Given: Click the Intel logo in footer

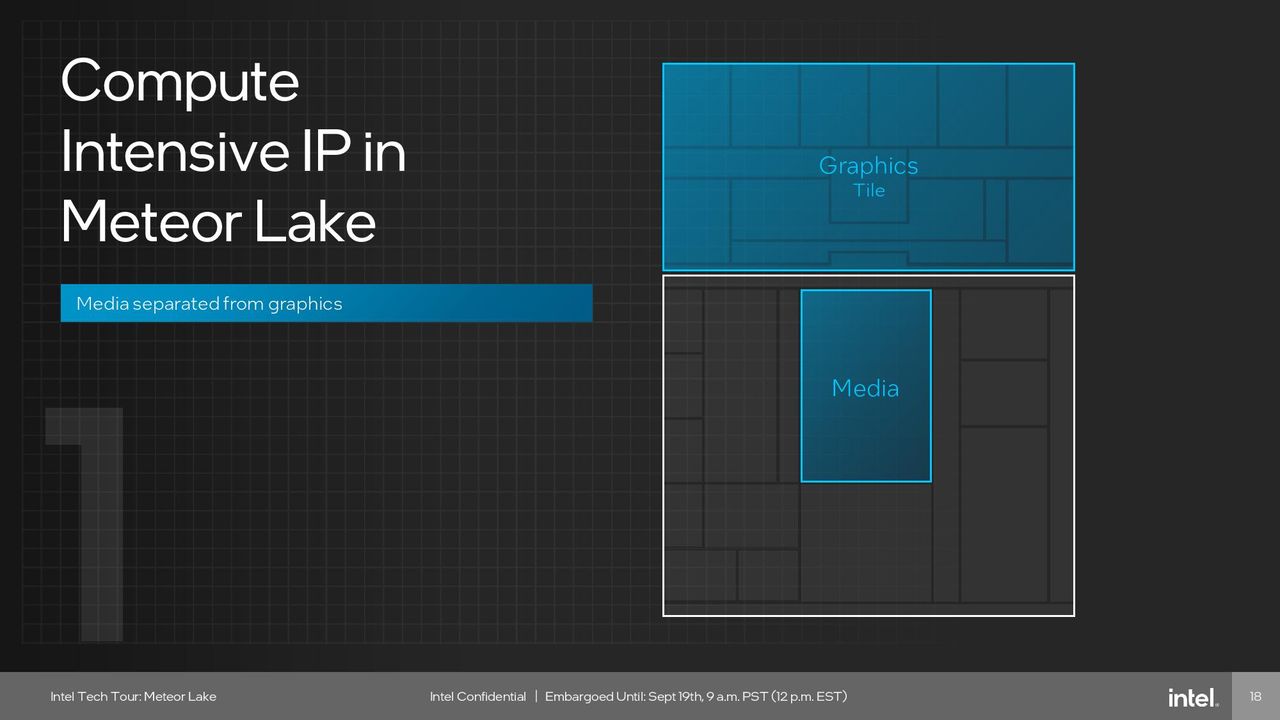Looking at the screenshot, I should click(x=1193, y=697).
